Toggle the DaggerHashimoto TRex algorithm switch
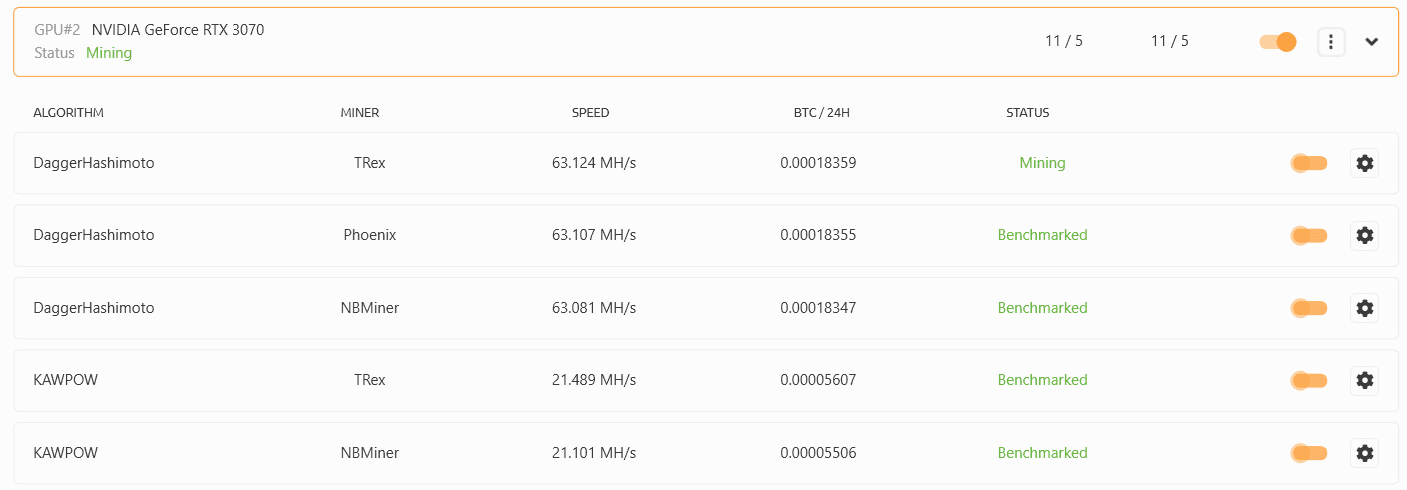This screenshot has width=1407, height=490. click(x=1309, y=163)
